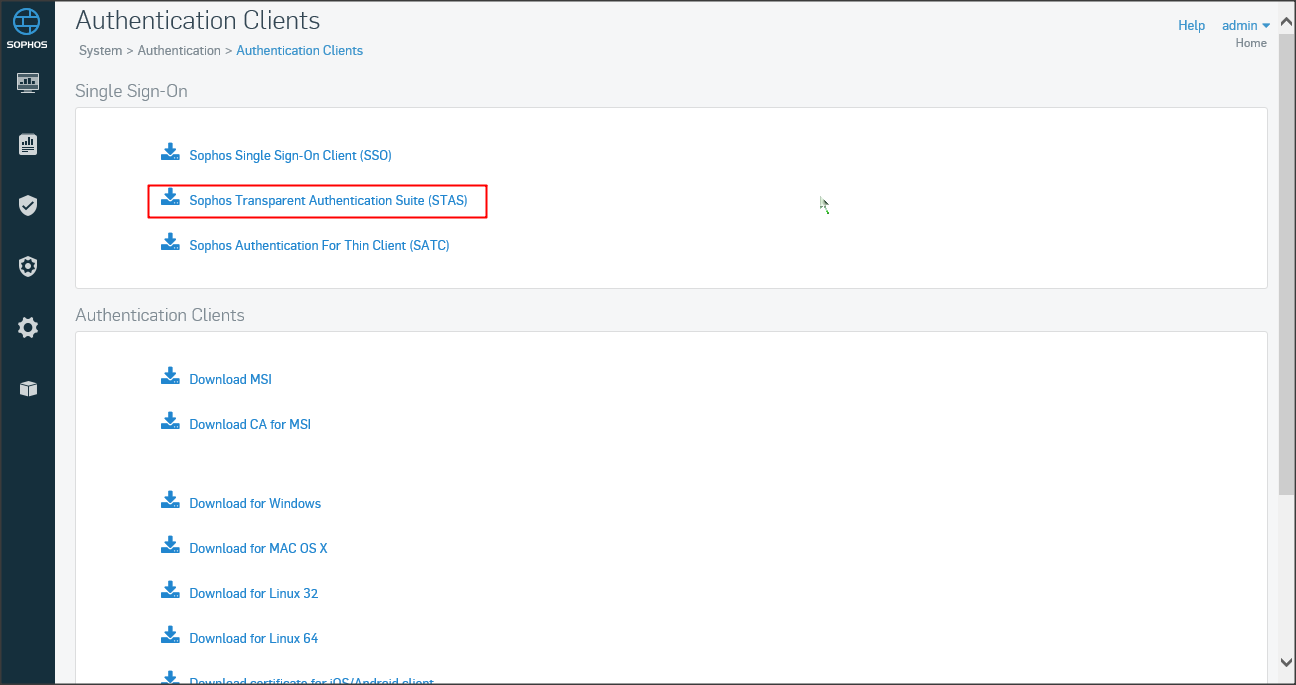Image resolution: width=1296 pixels, height=685 pixels.
Task: Open the gear settings sidebar icon
Action: [x=28, y=328]
